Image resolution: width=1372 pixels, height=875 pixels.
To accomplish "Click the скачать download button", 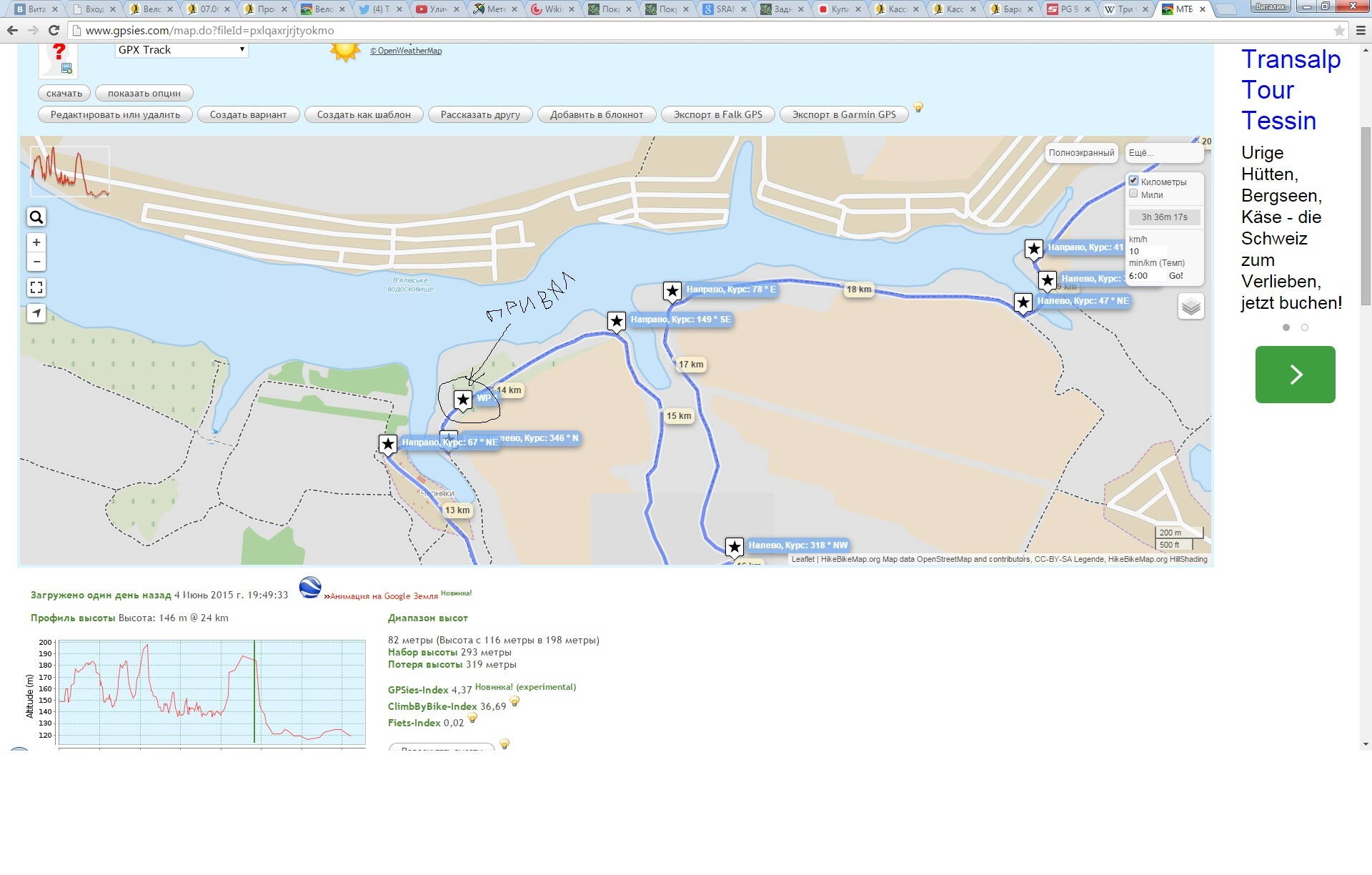I will pos(64,94).
